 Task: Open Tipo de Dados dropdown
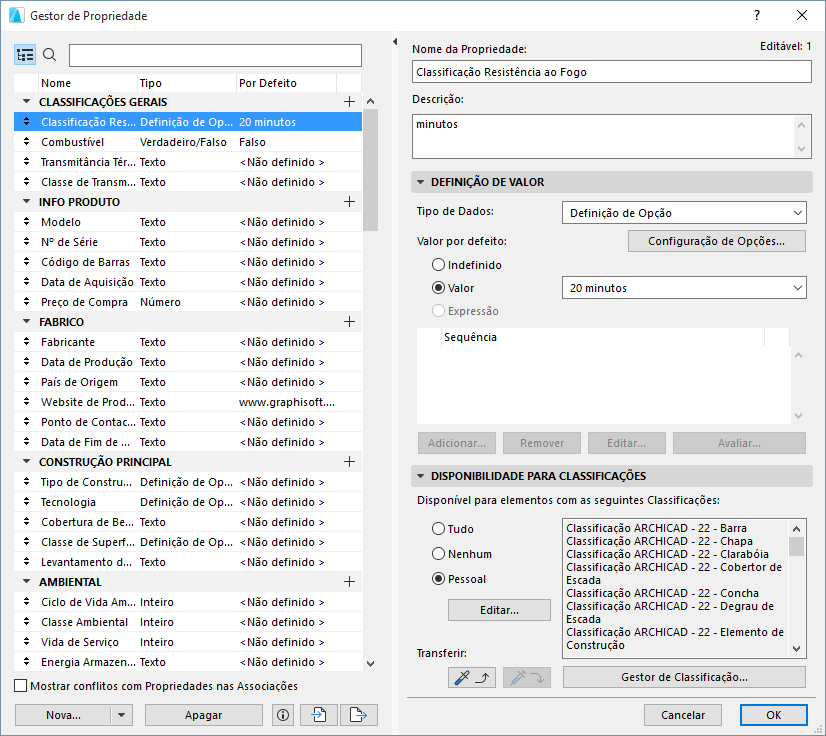point(684,213)
